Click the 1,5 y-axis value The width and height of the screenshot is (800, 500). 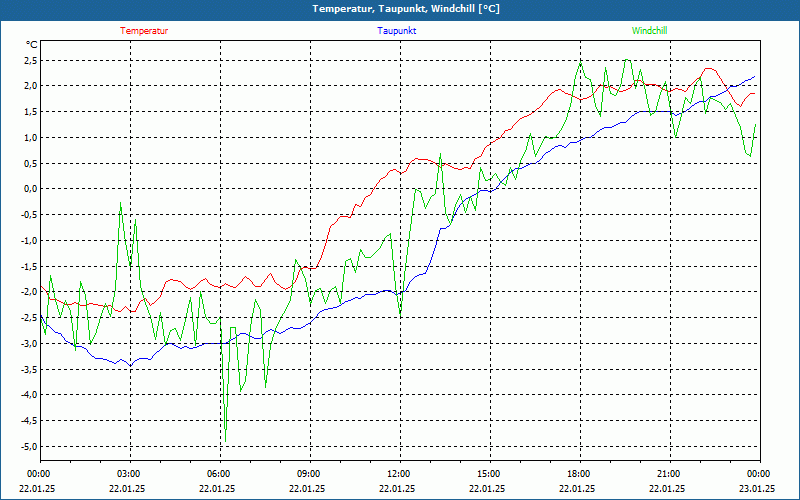point(31,112)
